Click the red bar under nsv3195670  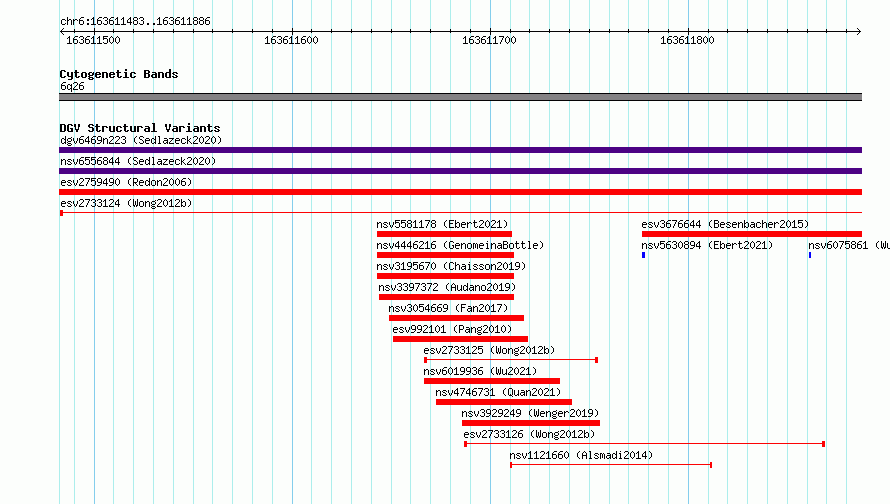446,276
